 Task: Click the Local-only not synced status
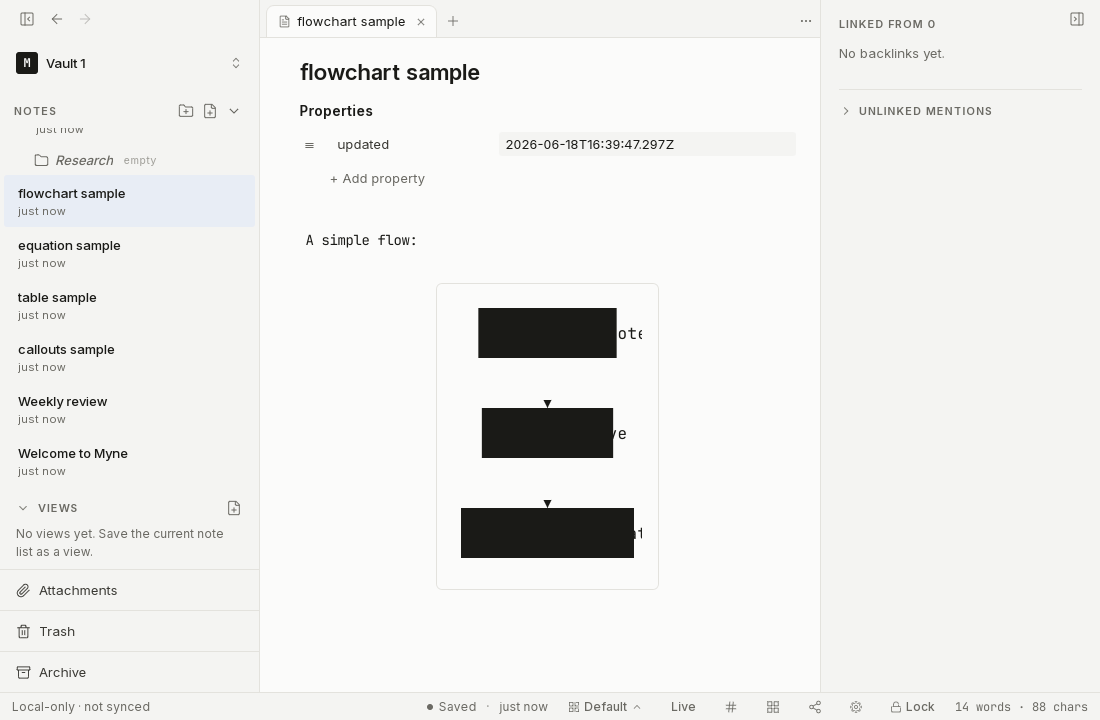81,707
